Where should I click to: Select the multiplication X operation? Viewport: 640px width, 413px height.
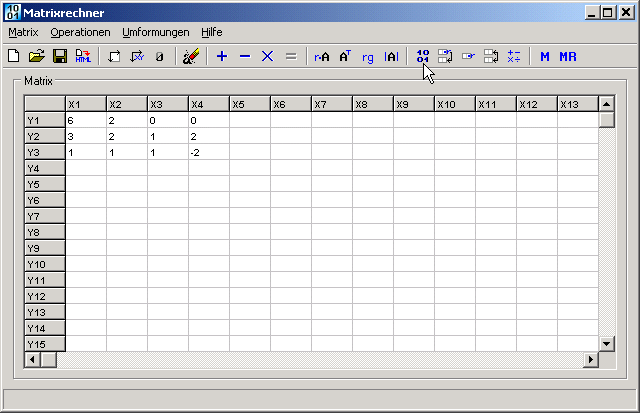(x=267, y=56)
